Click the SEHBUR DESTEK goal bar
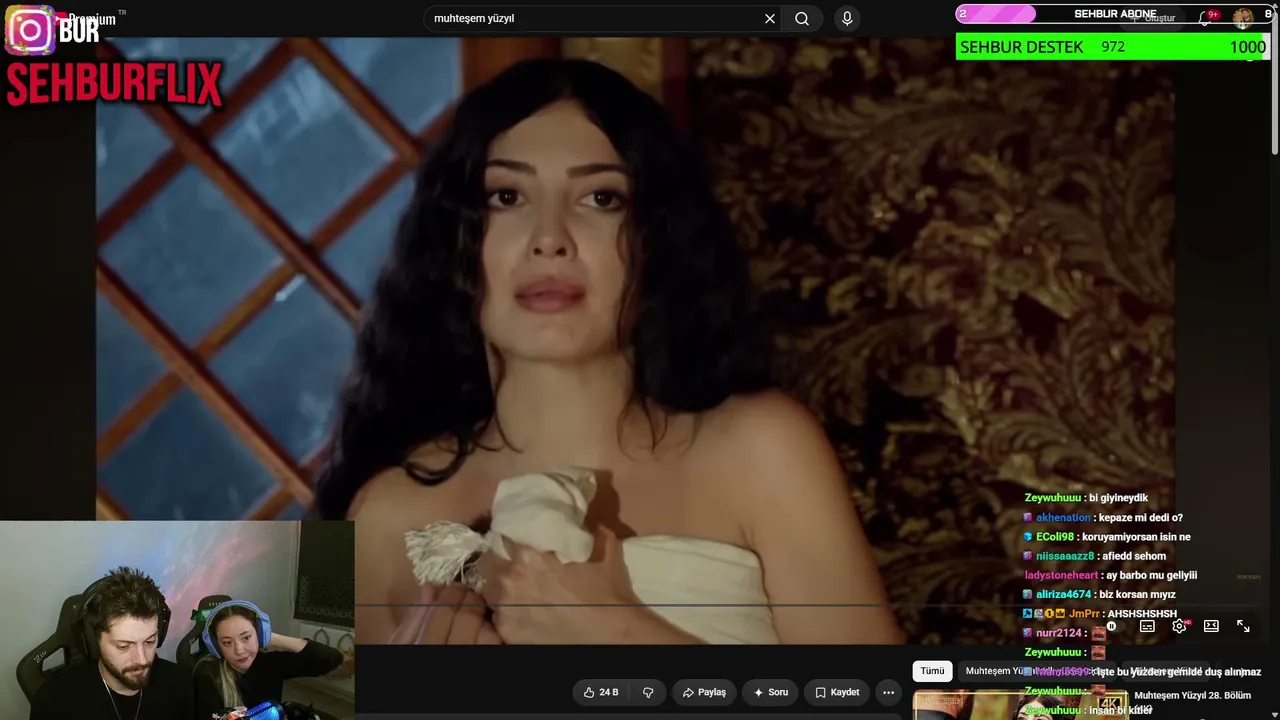Viewport: 1280px width, 720px height. click(x=1112, y=47)
